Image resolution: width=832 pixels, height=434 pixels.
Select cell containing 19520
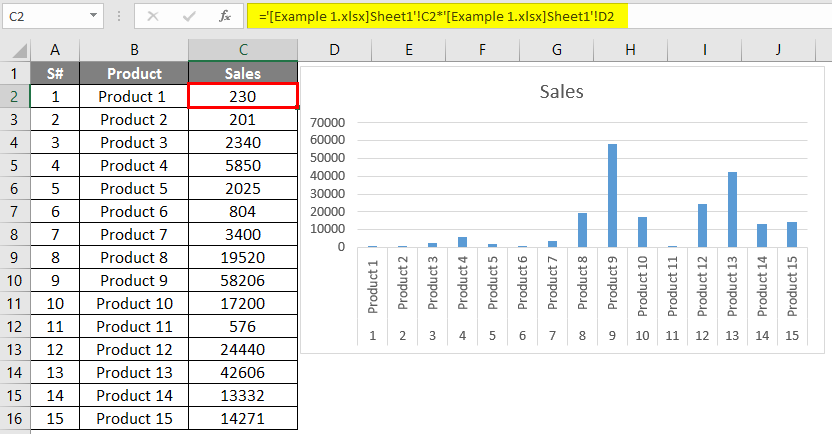pyautogui.click(x=243, y=257)
